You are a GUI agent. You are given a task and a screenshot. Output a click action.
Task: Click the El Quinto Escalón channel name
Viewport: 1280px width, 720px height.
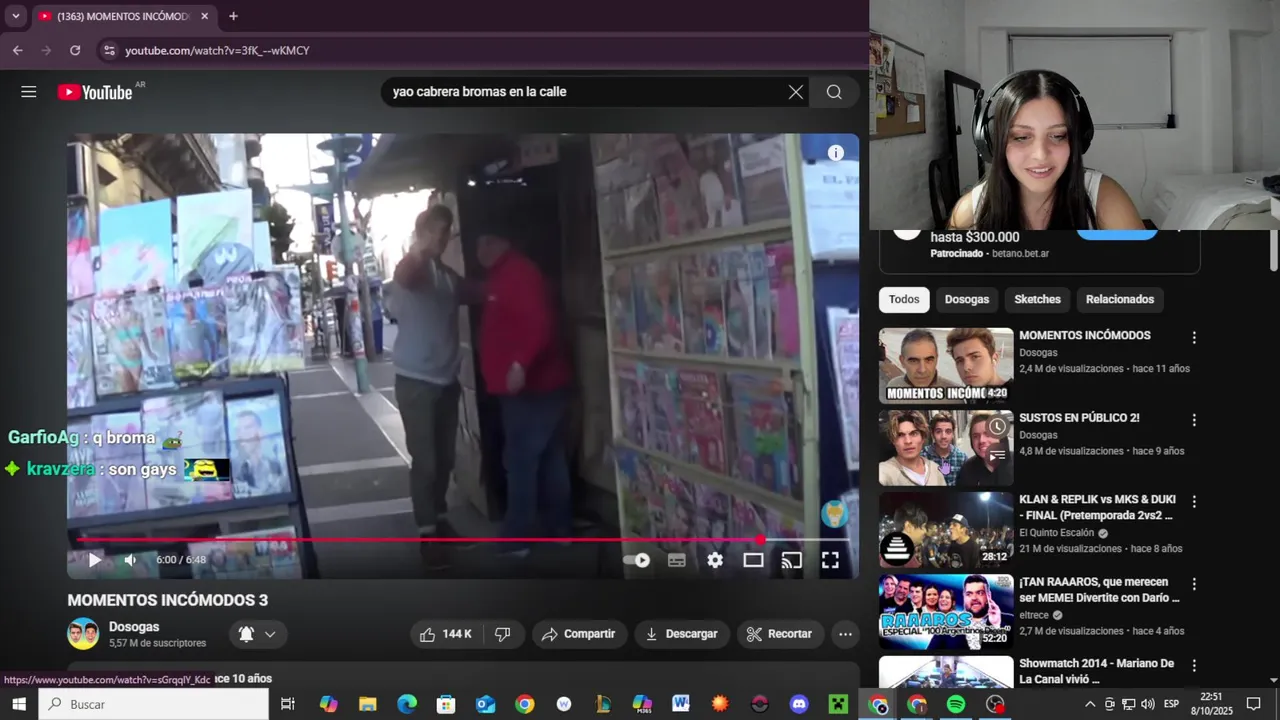click(x=1057, y=533)
